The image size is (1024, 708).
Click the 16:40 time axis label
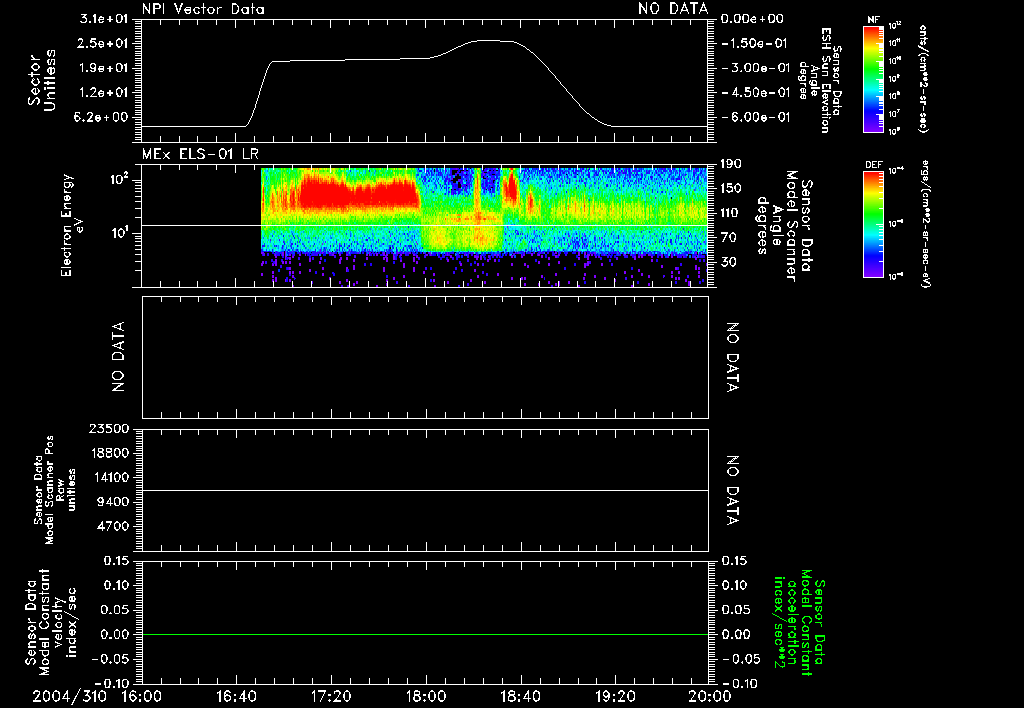pos(236,696)
